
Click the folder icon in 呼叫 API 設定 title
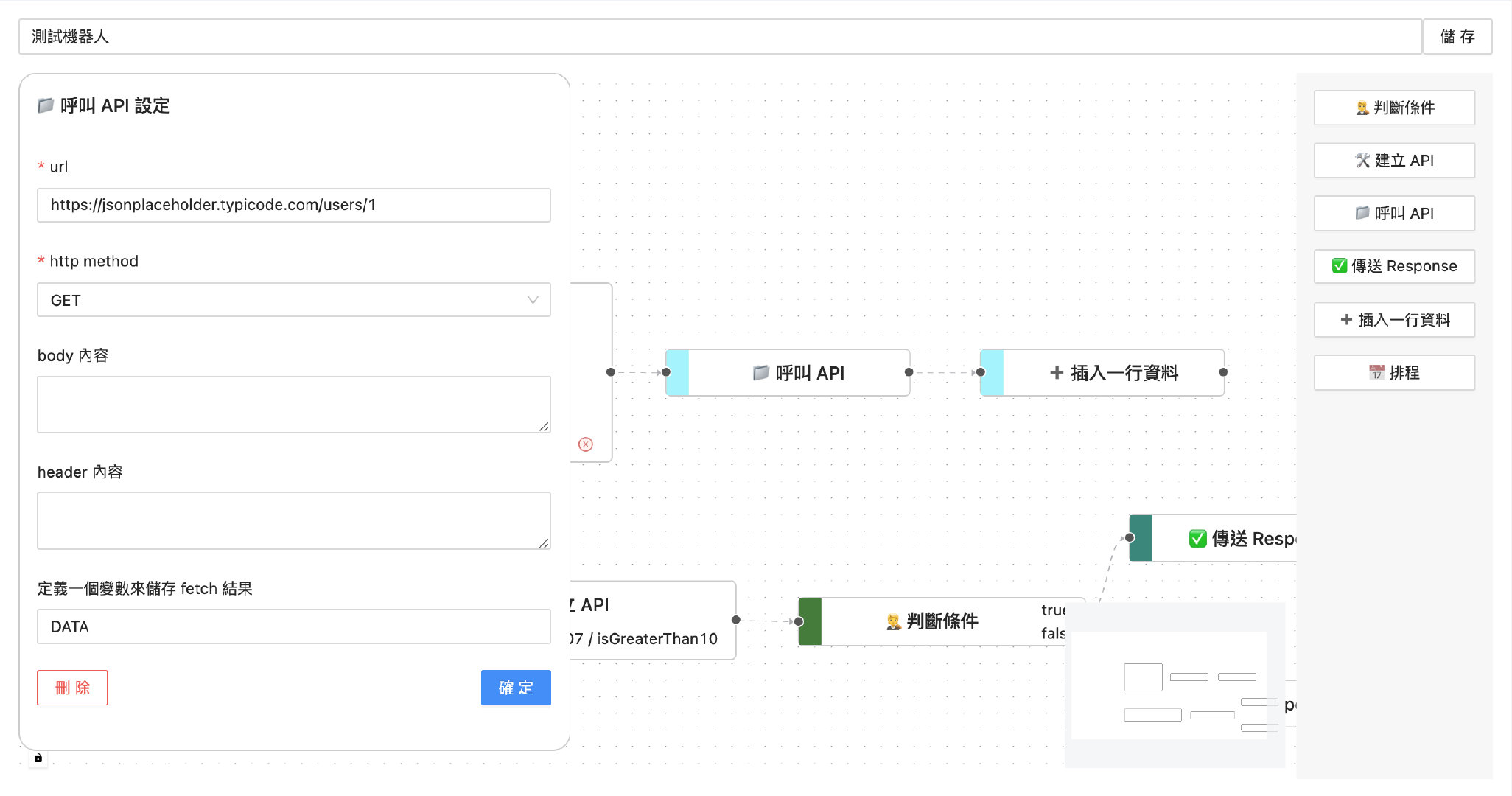pos(46,105)
